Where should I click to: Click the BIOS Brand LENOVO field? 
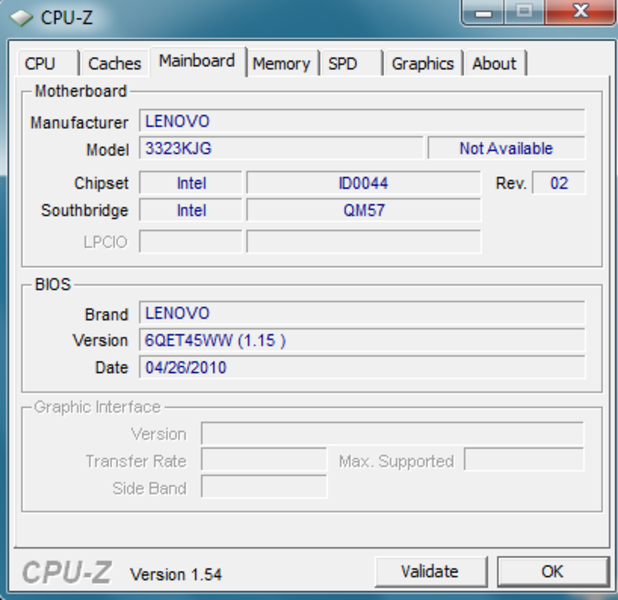click(x=362, y=313)
